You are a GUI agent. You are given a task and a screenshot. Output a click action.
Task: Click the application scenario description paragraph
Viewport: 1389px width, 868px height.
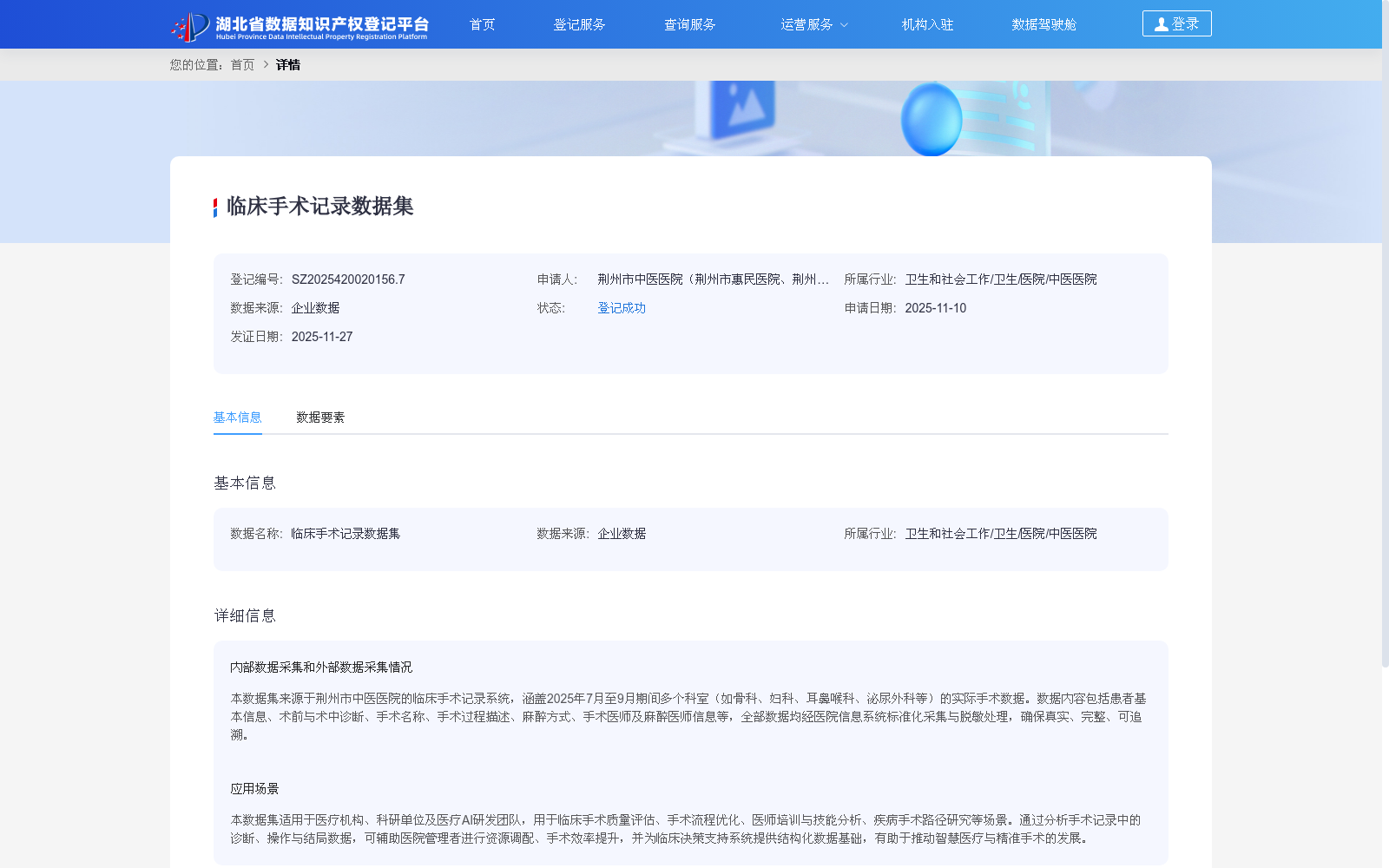(x=686, y=829)
